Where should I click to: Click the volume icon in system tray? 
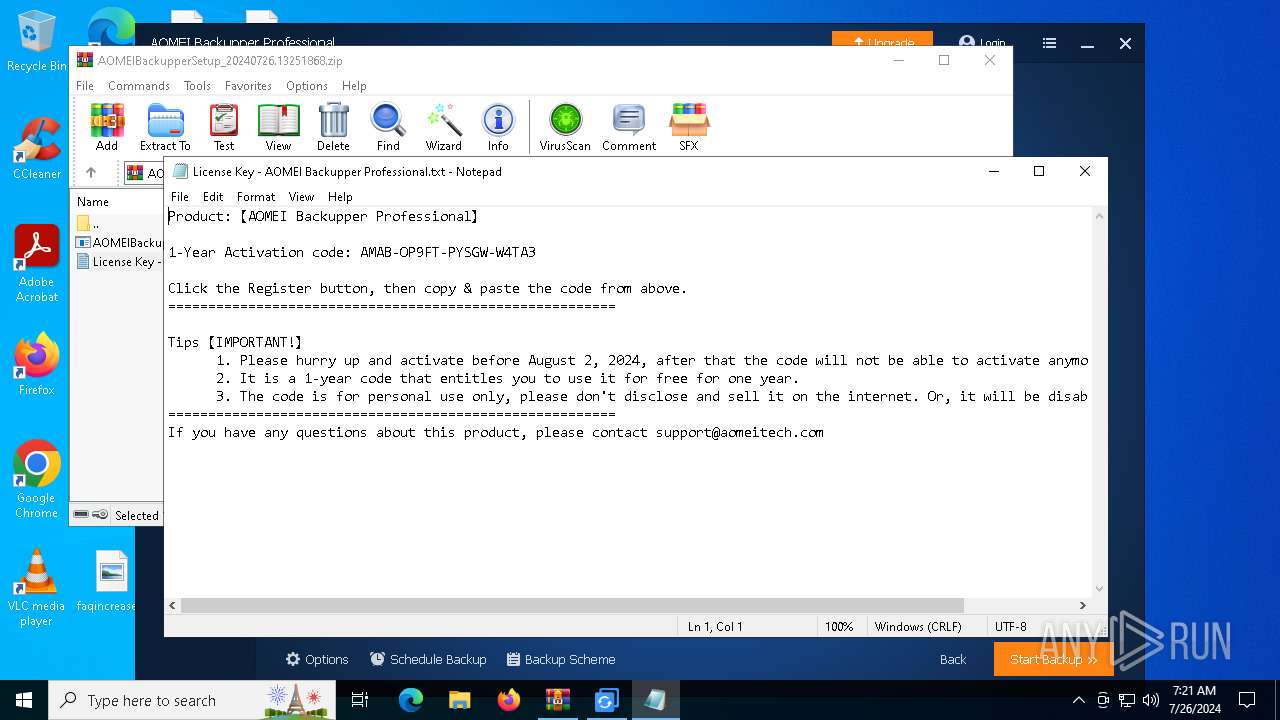coord(1150,700)
